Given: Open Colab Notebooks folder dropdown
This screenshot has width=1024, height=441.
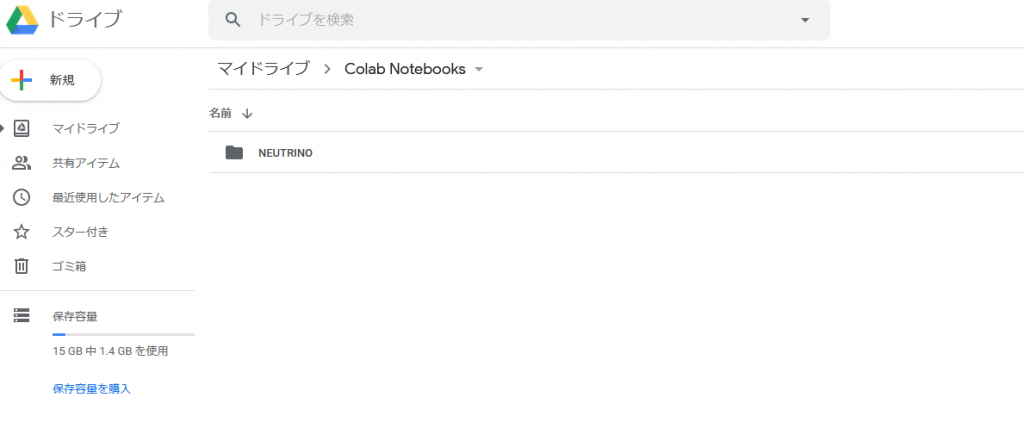Looking at the screenshot, I should 479,69.
